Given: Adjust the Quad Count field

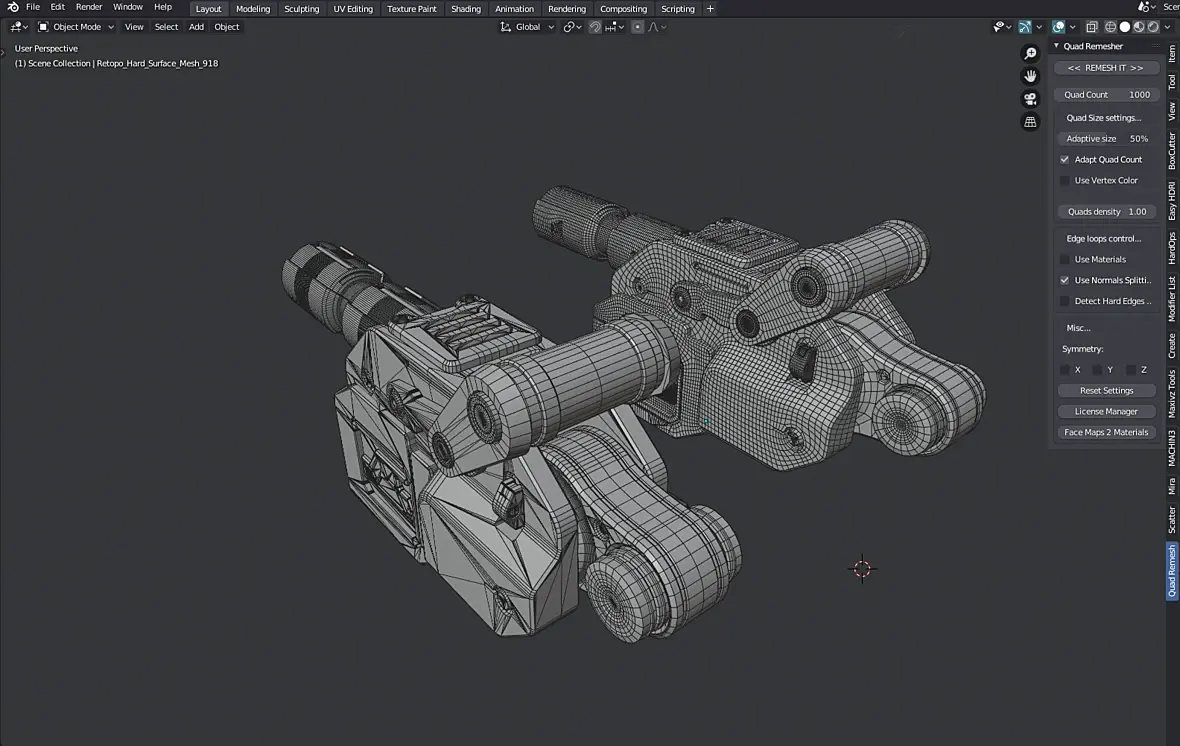Looking at the screenshot, I should point(1106,95).
